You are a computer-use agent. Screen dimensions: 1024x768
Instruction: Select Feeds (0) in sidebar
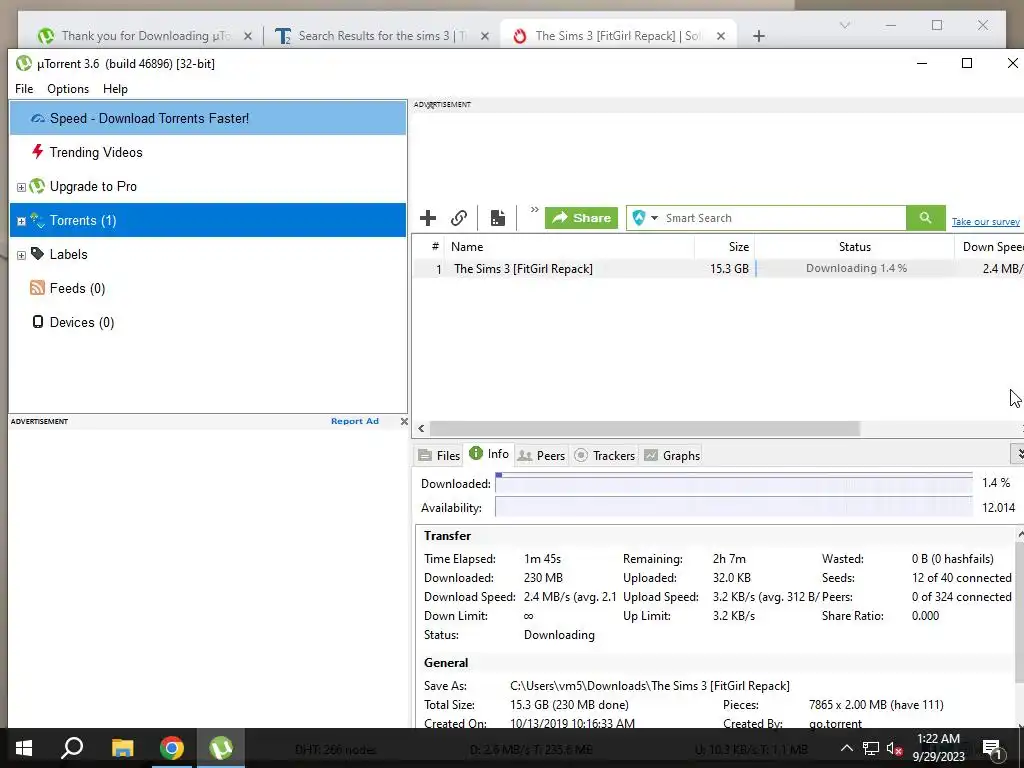208,288
